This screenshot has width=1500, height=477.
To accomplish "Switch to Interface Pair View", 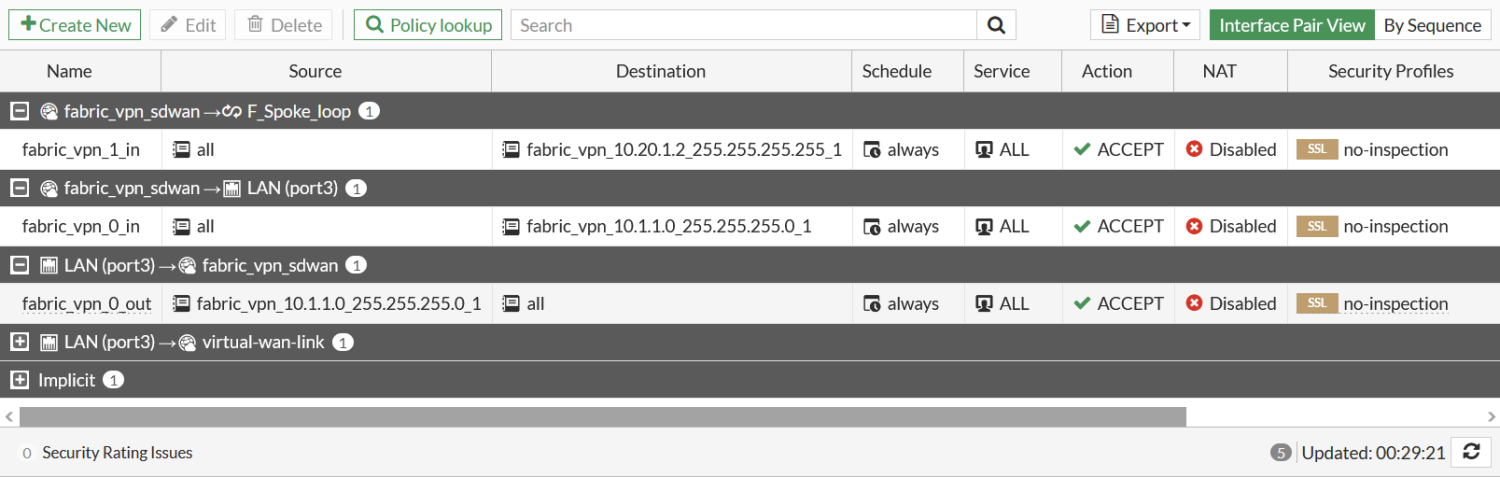I will coord(1292,25).
